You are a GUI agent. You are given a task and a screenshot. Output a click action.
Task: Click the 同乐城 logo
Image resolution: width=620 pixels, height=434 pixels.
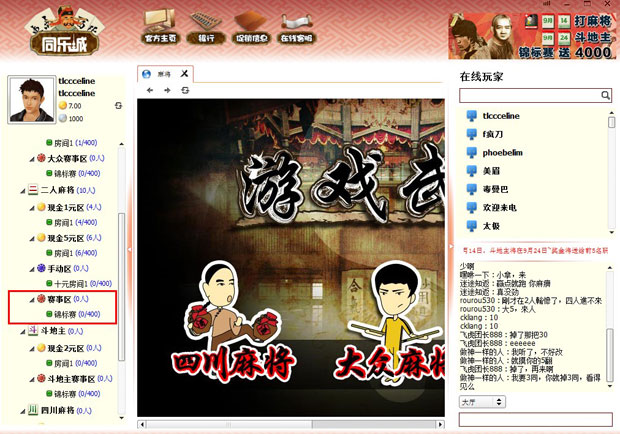pyautogui.click(x=64, y=32)
